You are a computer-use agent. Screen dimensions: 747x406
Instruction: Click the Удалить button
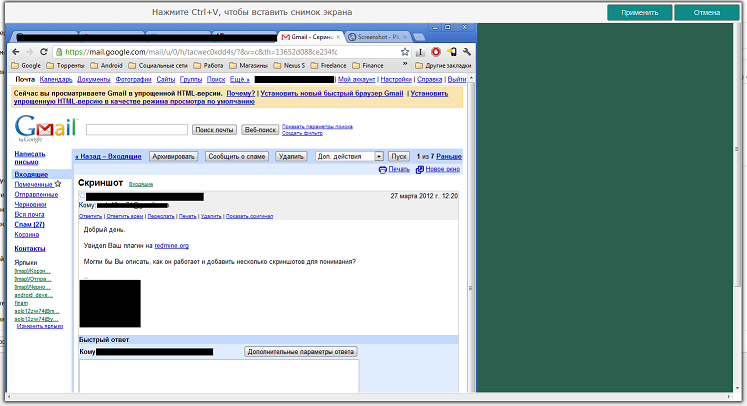coord(291,156)
